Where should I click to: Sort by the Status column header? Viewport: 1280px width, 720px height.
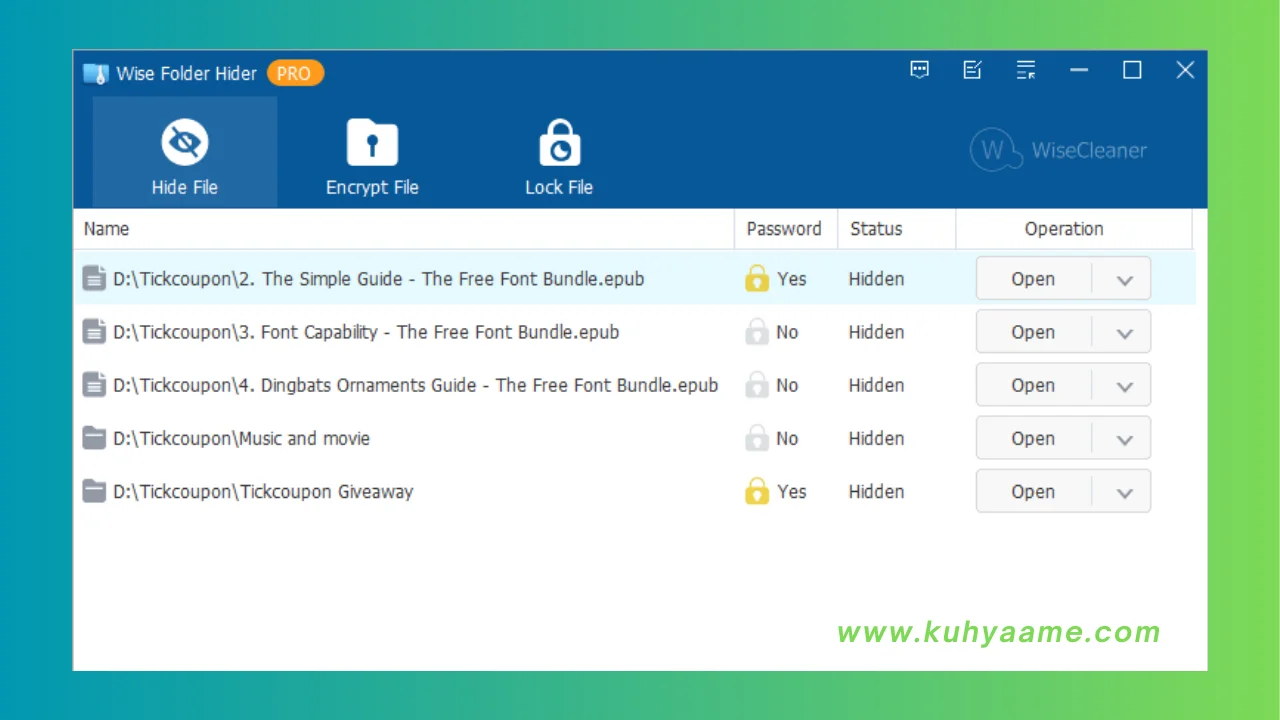(x=897, y=229)
